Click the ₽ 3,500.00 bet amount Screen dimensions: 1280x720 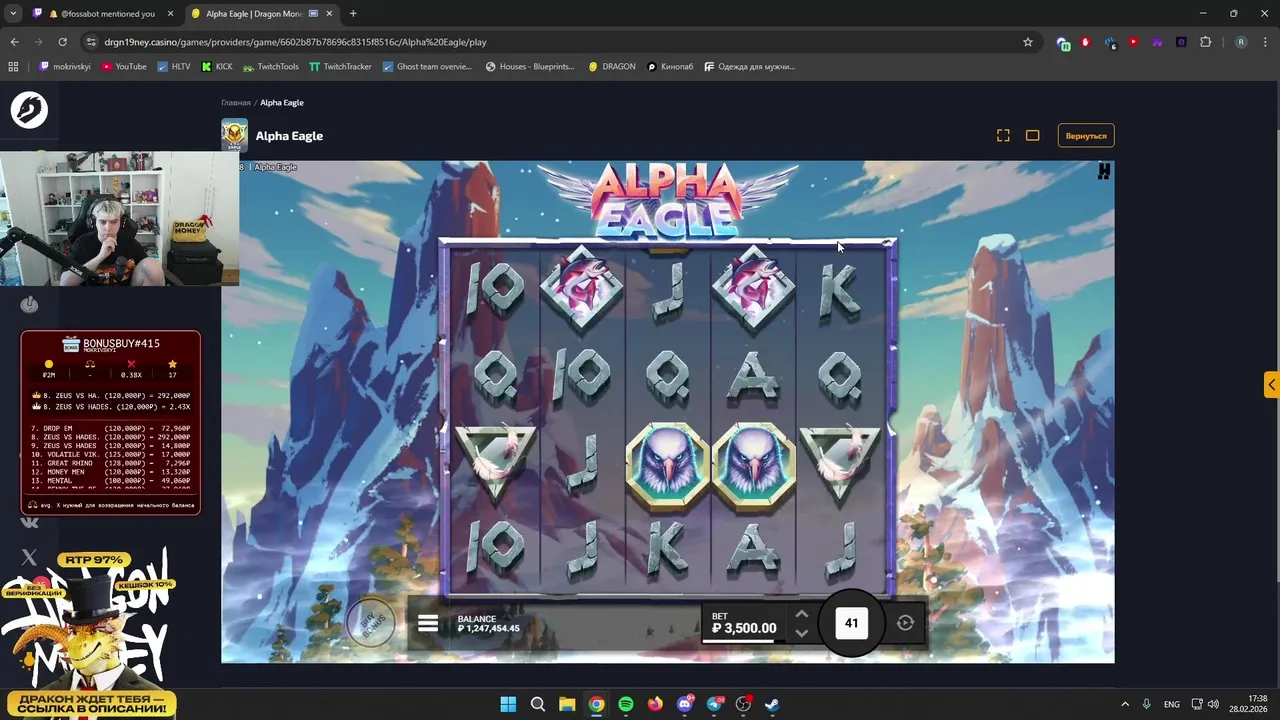click(744, 628)
